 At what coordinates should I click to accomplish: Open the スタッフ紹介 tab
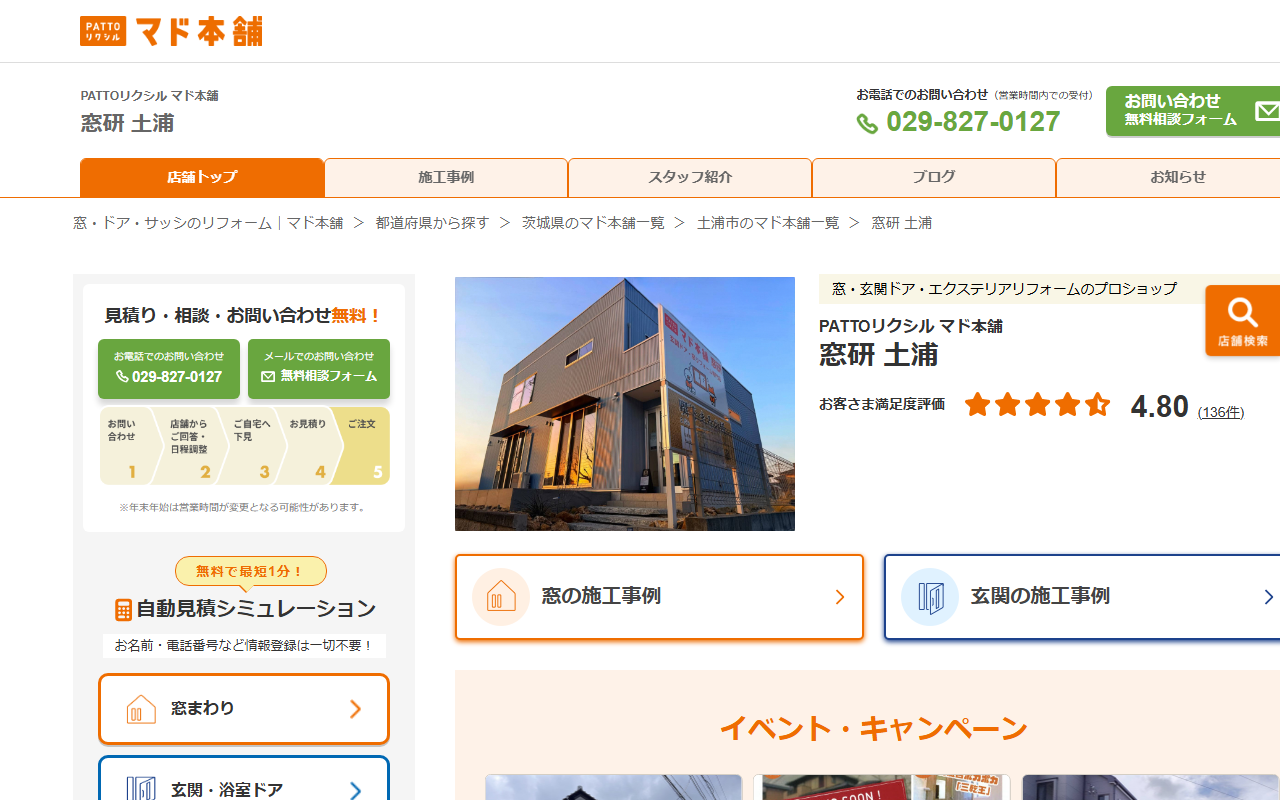[x=690, y=177]
